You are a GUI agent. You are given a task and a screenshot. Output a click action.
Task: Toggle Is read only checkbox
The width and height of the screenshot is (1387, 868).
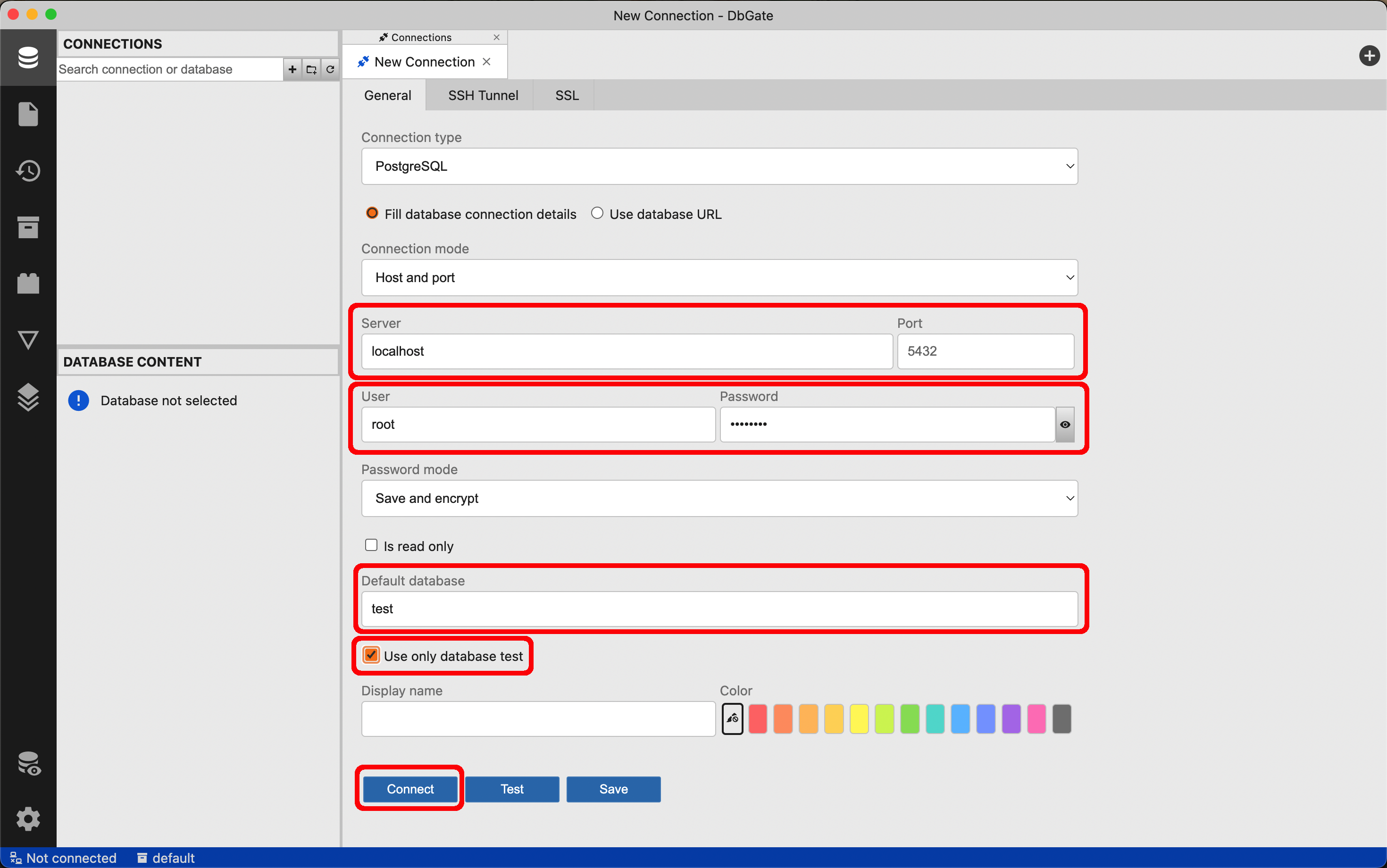click(x=371, y=545)
